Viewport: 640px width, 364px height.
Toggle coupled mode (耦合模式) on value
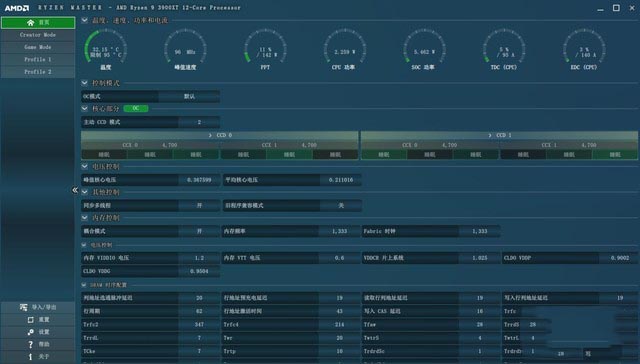(199, 231)
